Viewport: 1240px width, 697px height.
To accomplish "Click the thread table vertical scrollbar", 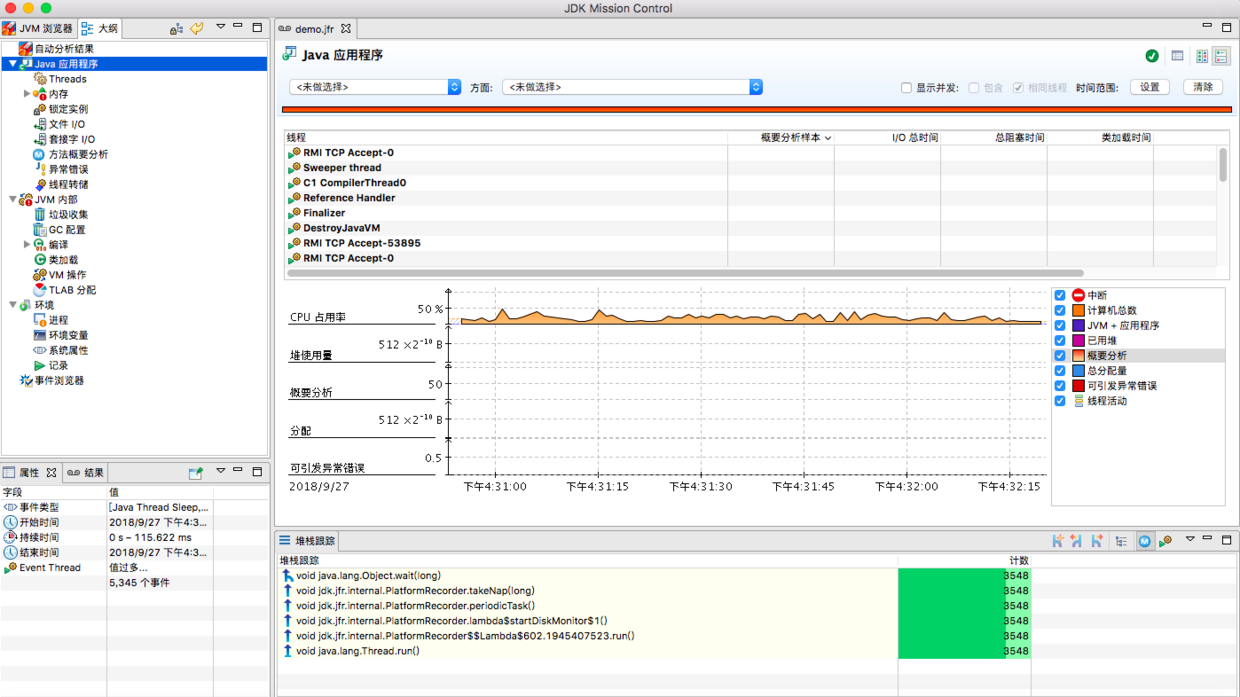I will [x=1222, y=165].
